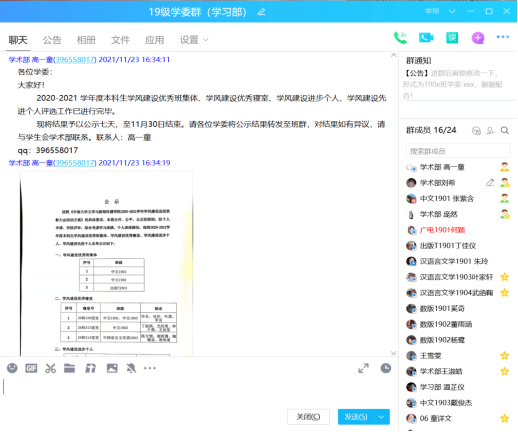Select the scissors screenshot tool
The width and height of the screenshot is (518, 432).
(50, 368)
